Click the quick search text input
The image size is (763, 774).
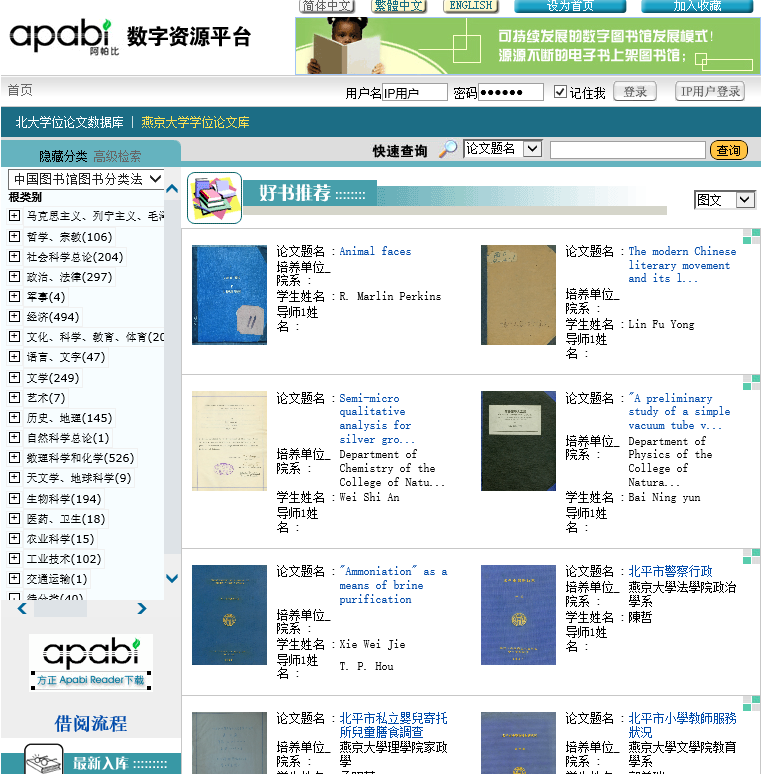627,150
